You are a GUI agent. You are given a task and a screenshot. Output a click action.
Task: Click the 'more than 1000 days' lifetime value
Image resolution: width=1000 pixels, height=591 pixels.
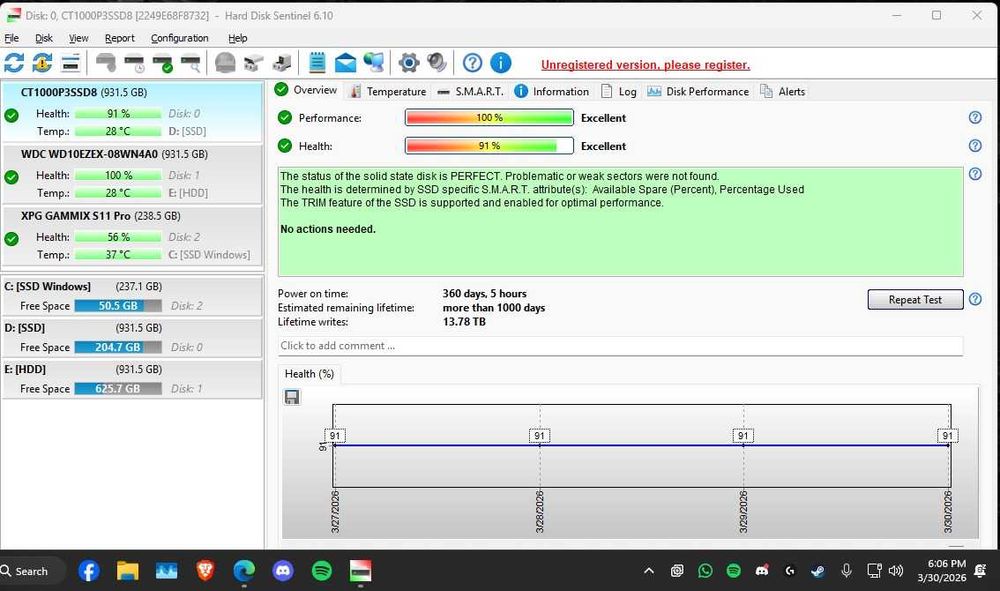coord(494,307)
